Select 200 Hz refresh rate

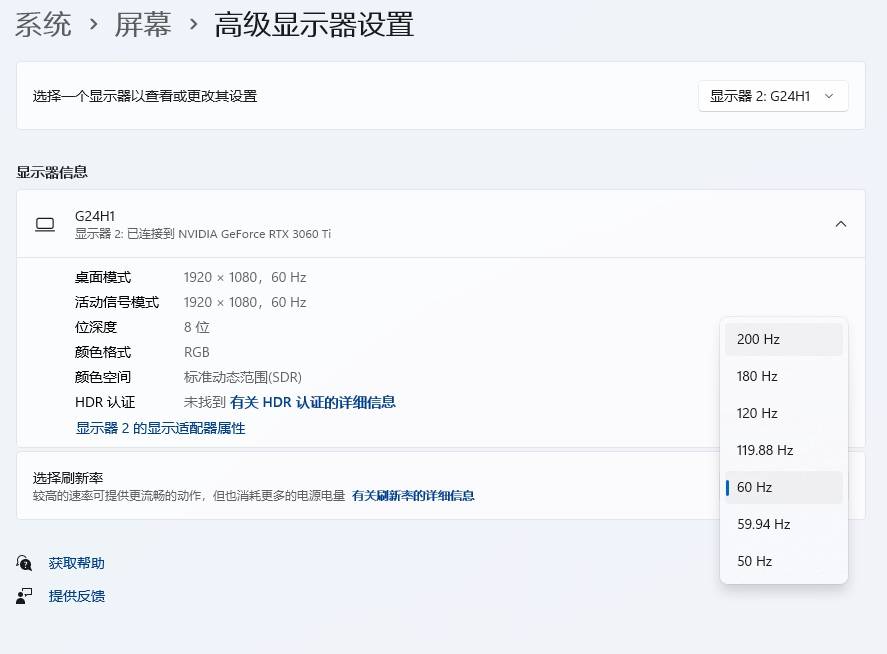click(x=783, y=339)
